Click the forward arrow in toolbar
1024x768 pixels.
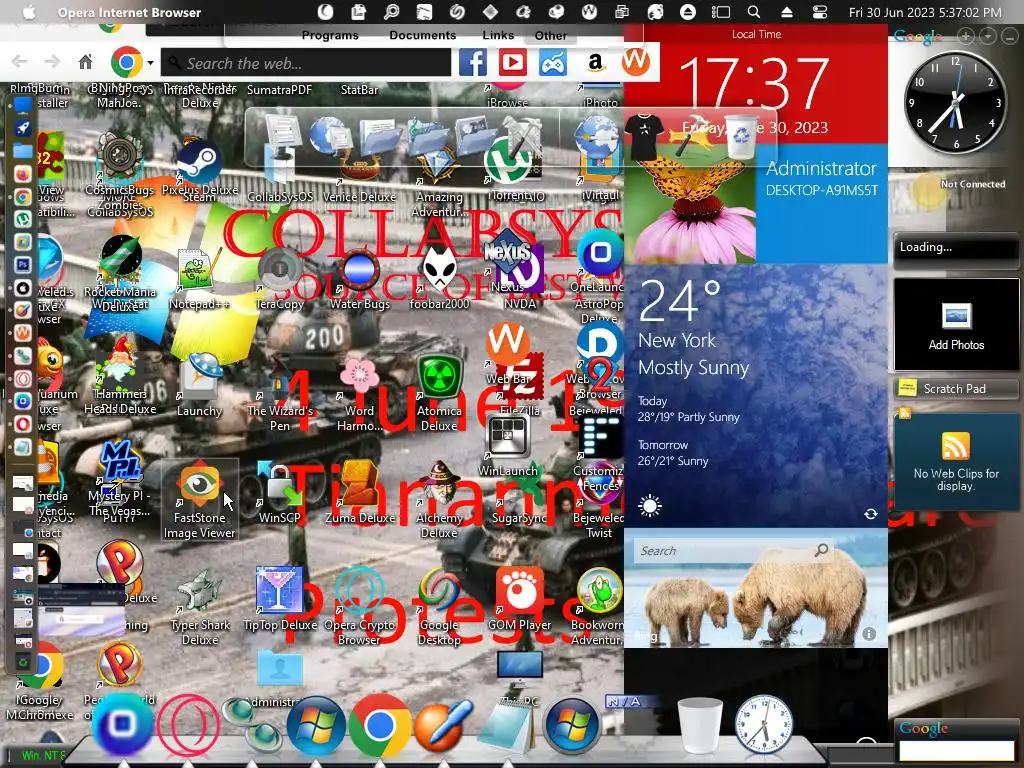(x=52, y=62)
